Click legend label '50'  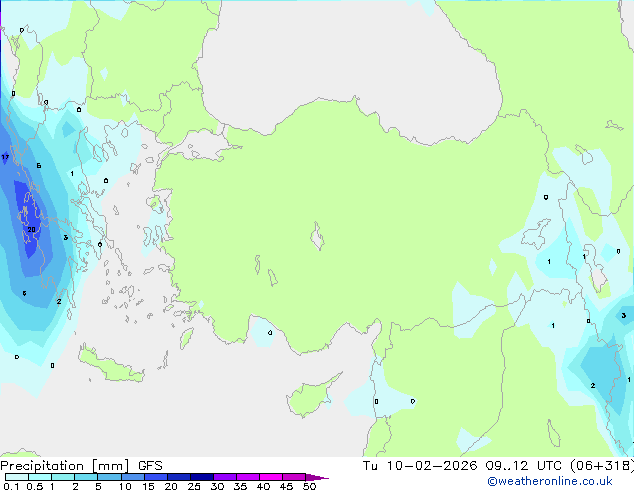[x=309, y=486]
